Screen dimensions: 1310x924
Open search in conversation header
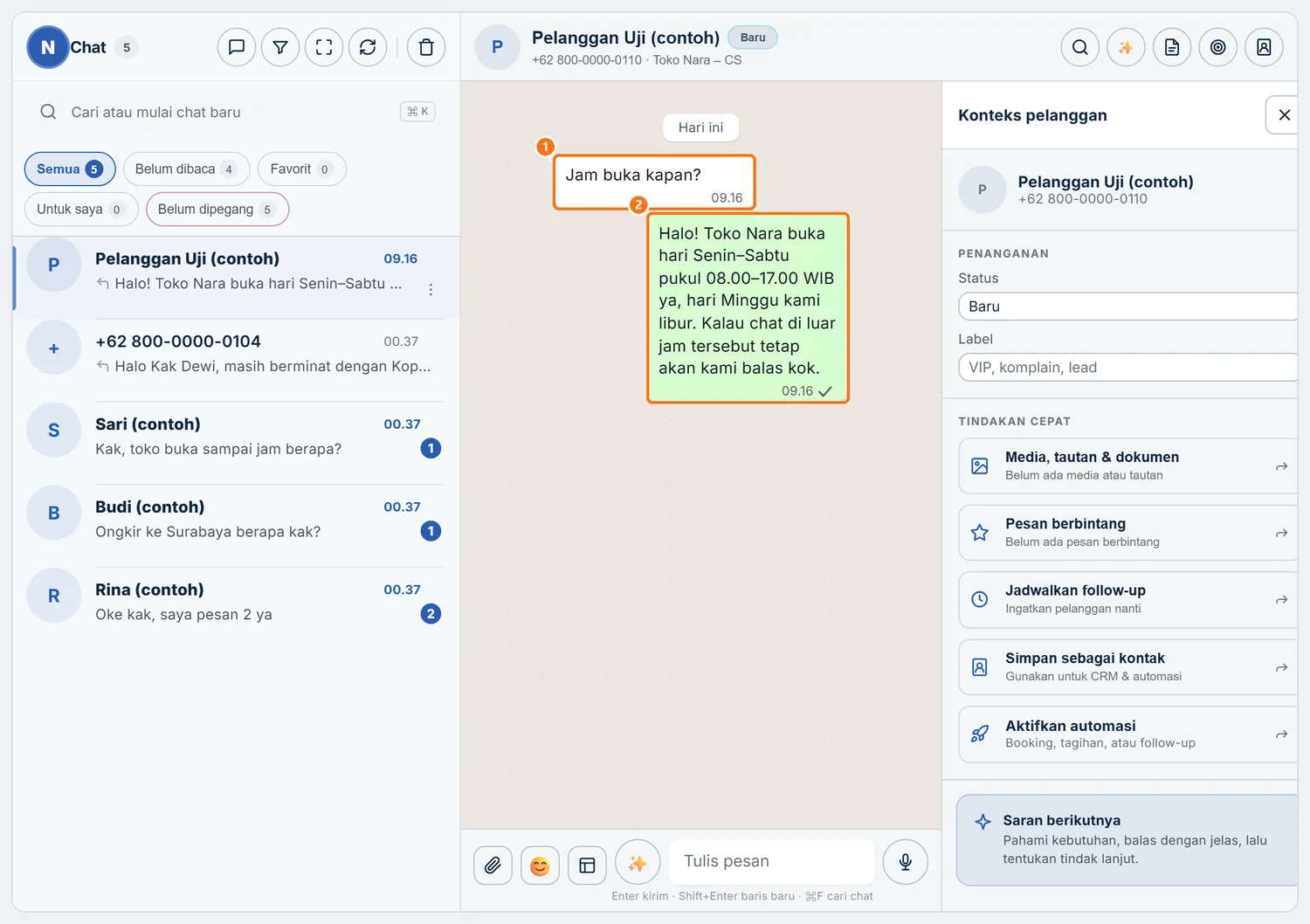(1080, 47)
